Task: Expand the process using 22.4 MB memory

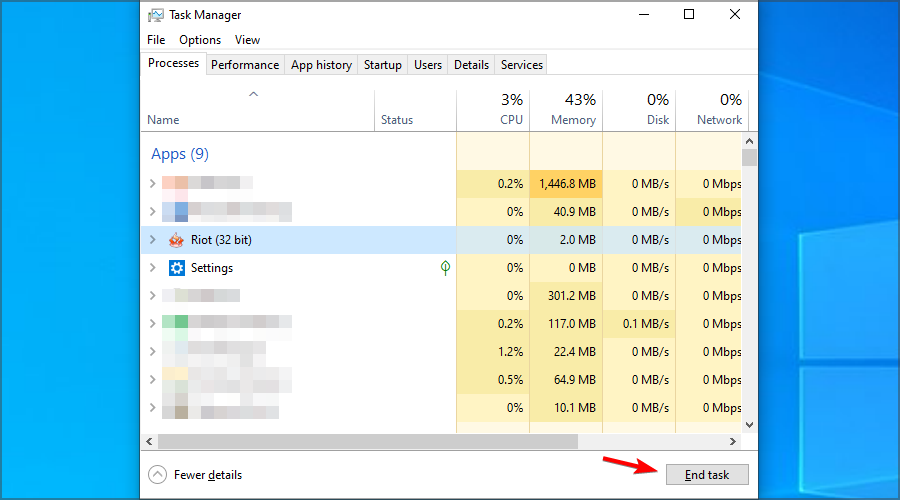Action: 153,352
